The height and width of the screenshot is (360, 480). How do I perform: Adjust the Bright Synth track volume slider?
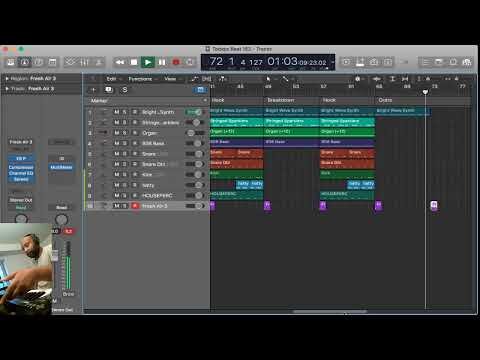(195, 112)
